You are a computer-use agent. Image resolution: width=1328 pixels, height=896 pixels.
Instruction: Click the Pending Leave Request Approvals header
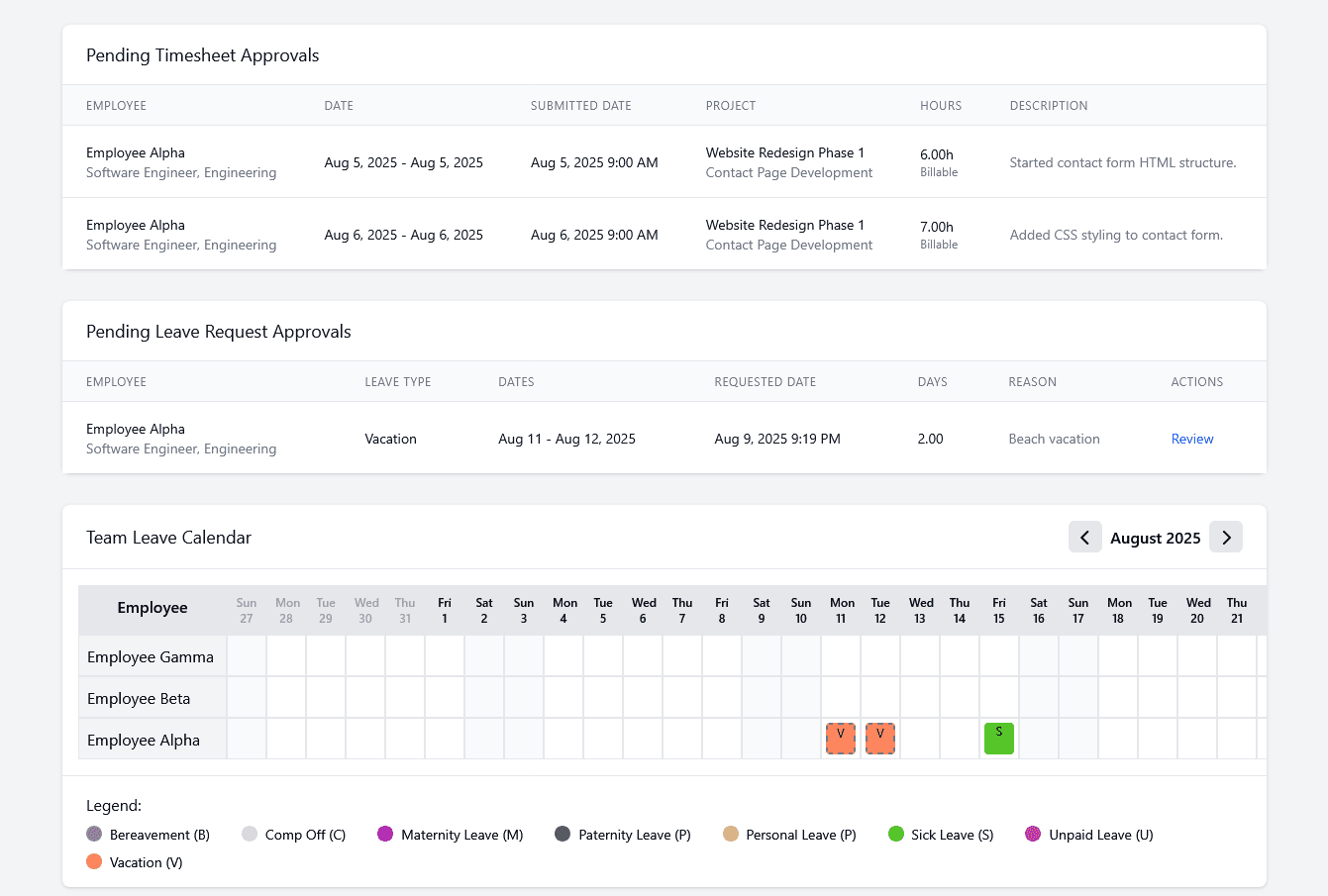click(x=219, y=331)
